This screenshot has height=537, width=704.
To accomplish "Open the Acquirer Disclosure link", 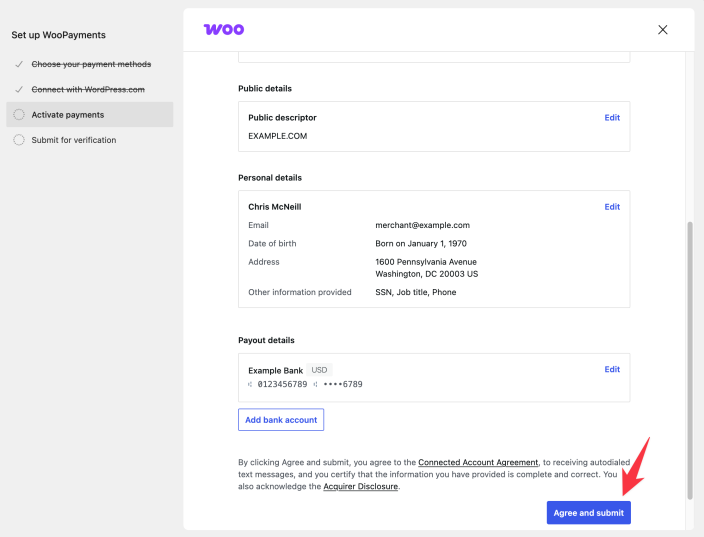I will point(361,487).
